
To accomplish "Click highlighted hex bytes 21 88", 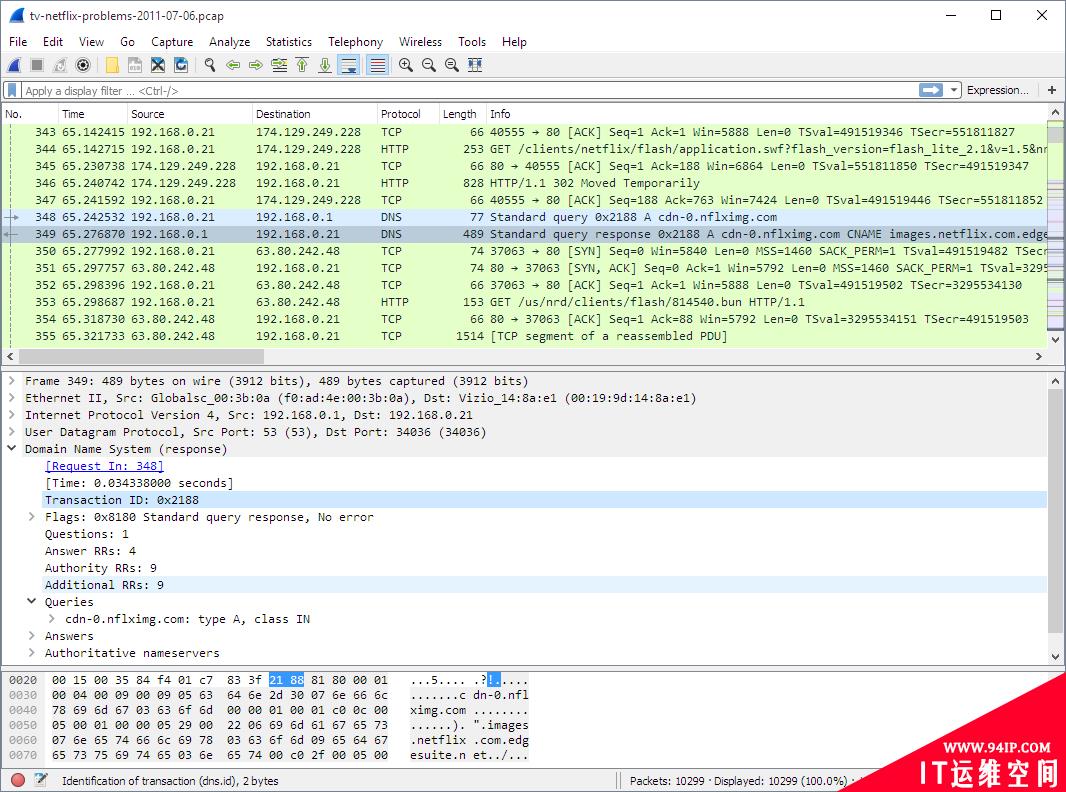I will click(286, 680).
